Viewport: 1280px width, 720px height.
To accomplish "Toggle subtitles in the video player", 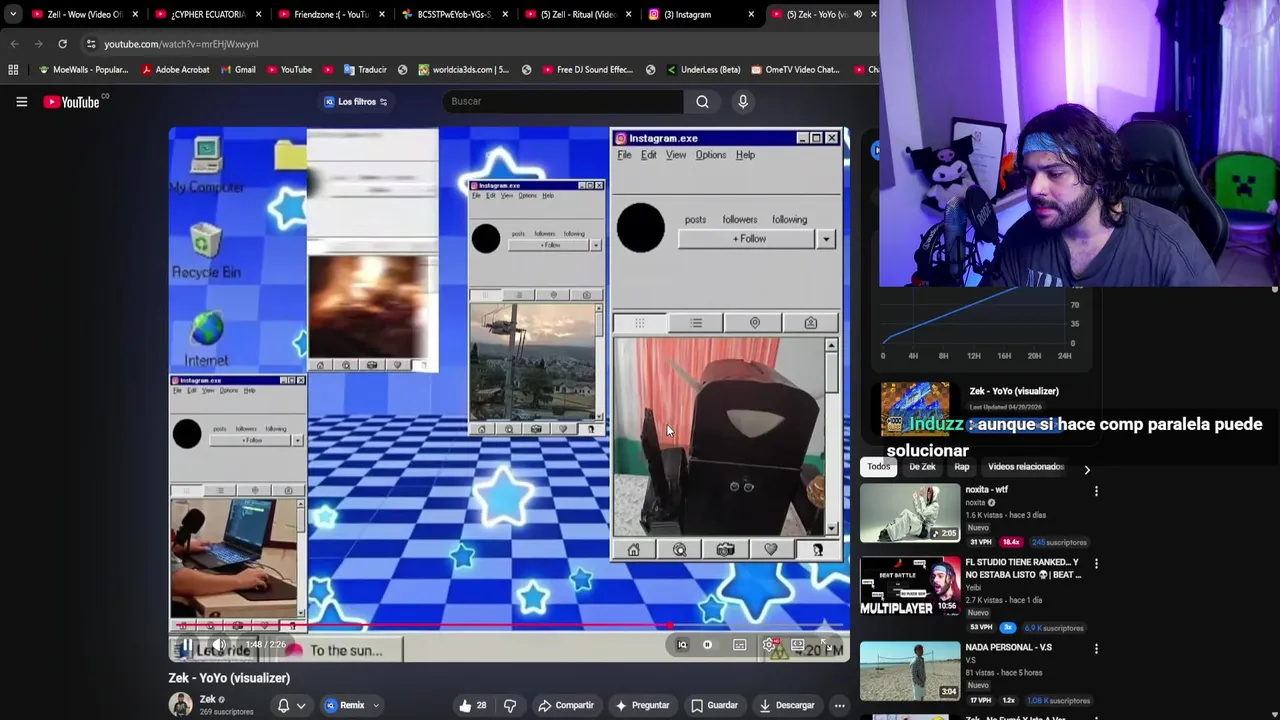I will pyautogui.click(x=740, y=645).
